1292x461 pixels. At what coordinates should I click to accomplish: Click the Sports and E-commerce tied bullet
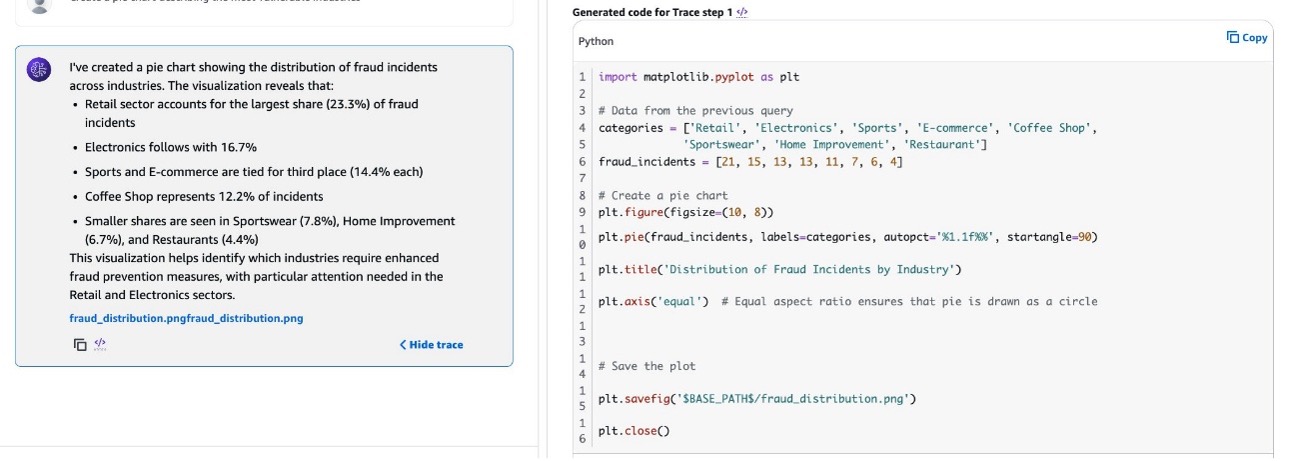254,172
